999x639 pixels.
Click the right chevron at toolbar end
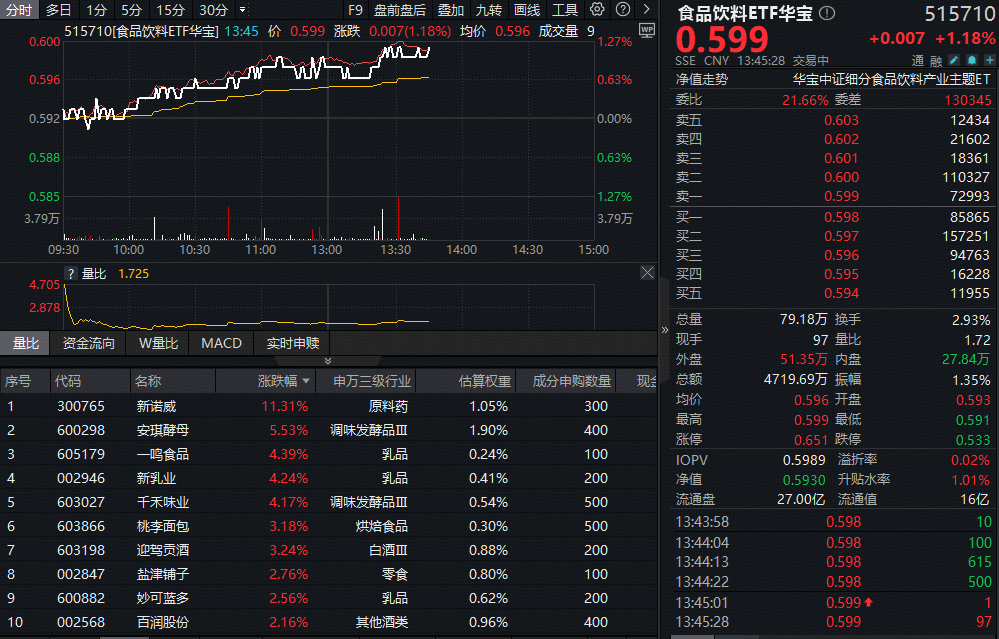pos(649,9)
